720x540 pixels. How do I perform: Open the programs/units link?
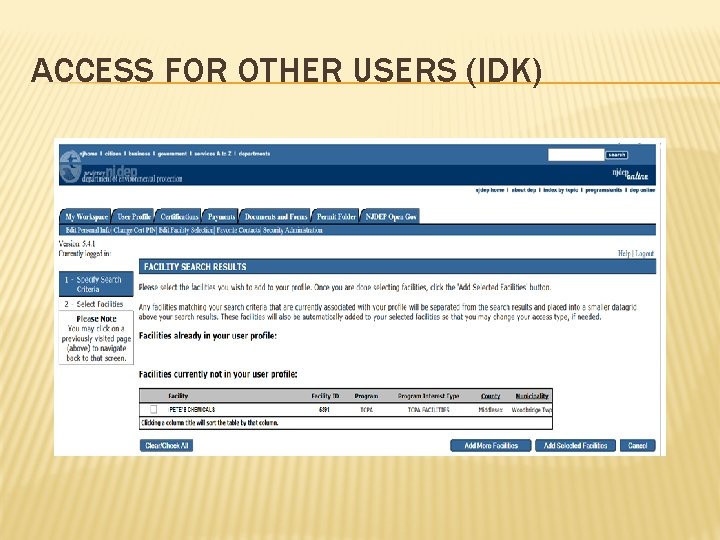click(x=603, y=190)
